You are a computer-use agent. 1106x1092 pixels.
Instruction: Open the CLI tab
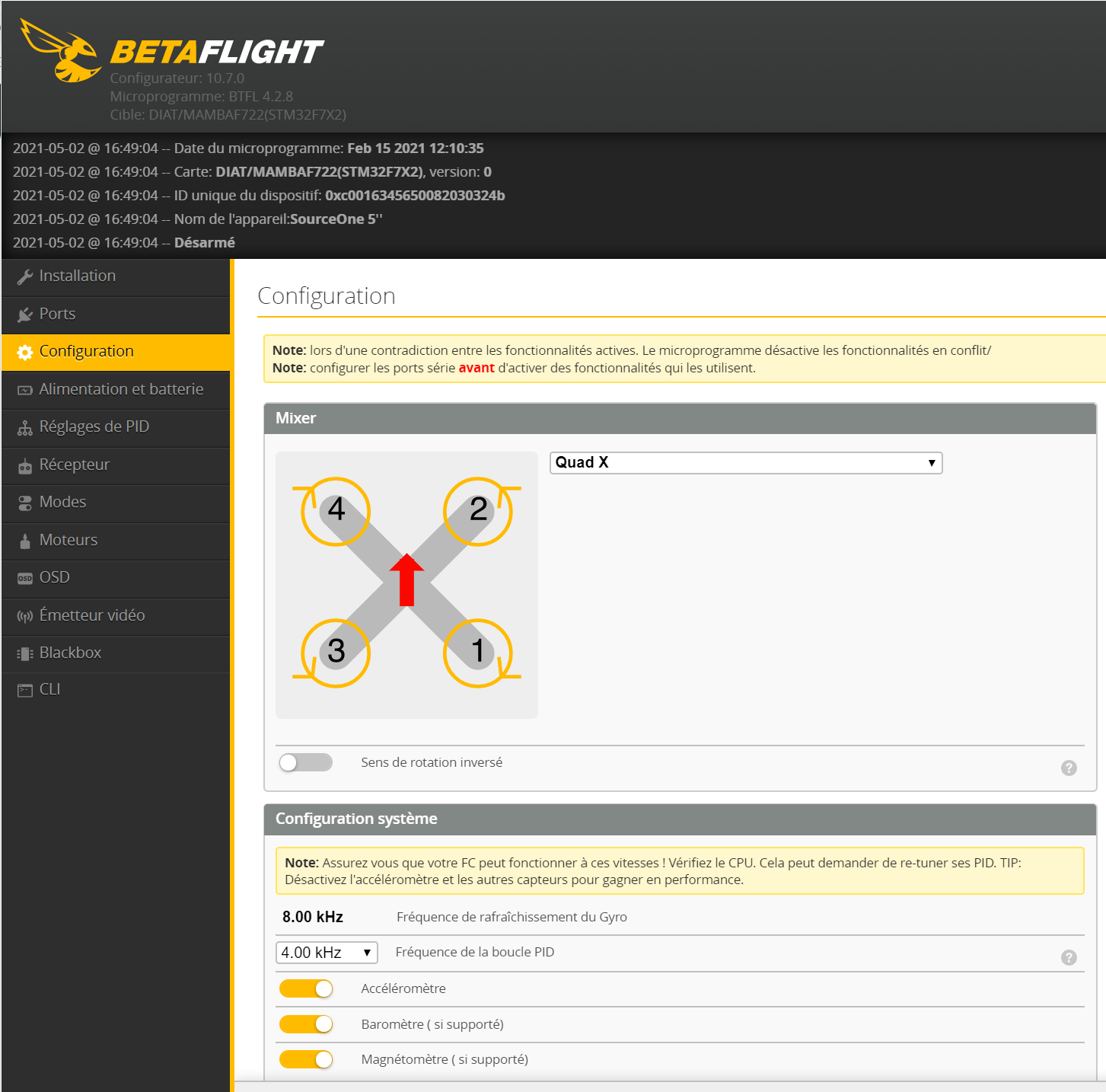pyautogui.click(x=49, y=689)
